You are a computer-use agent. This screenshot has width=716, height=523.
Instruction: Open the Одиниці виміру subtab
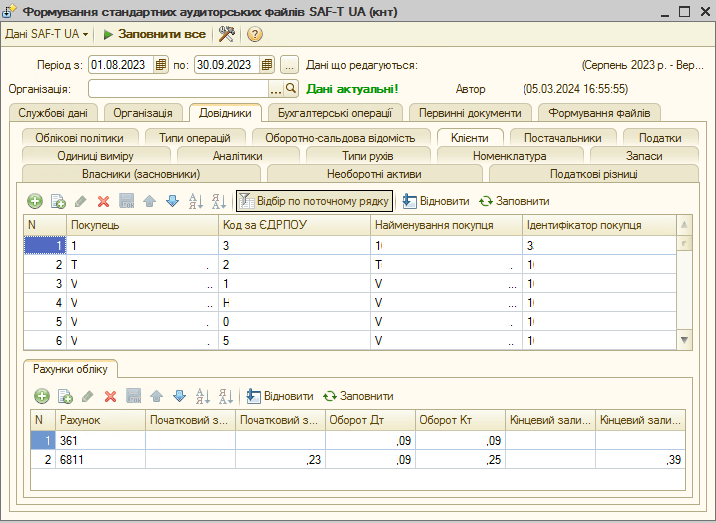point(95,156)
